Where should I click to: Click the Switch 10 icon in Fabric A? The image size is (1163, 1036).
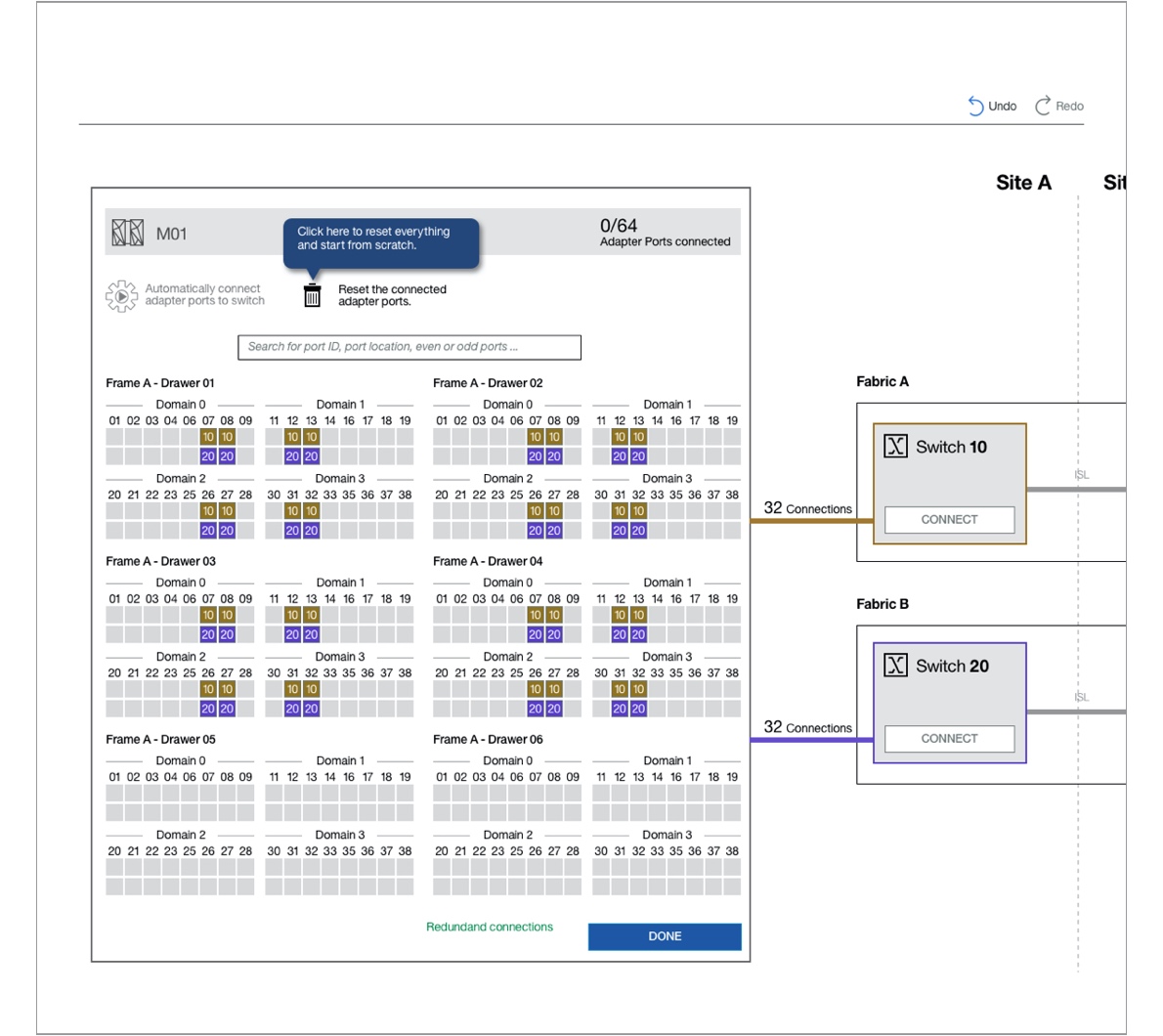895,447
